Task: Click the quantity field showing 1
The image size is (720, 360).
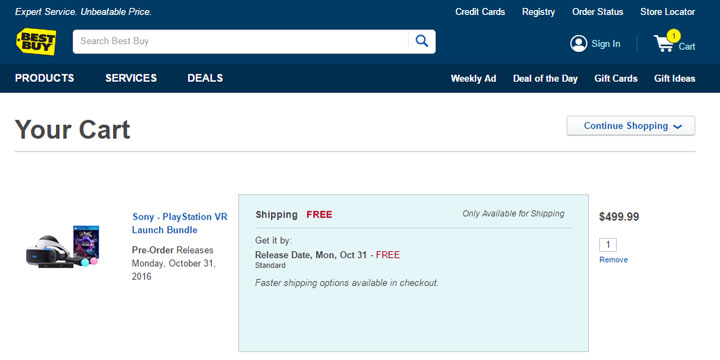Action: 608,245
